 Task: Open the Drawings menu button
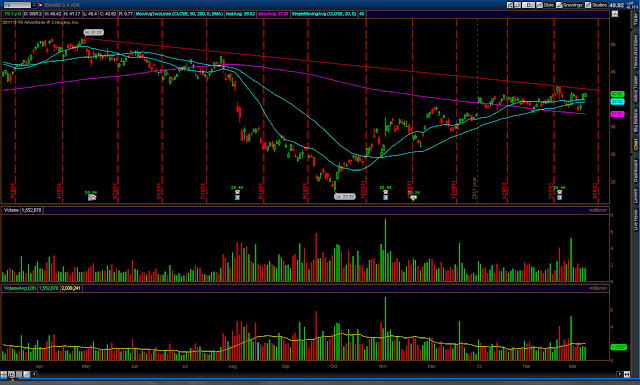tap(569, 5)
